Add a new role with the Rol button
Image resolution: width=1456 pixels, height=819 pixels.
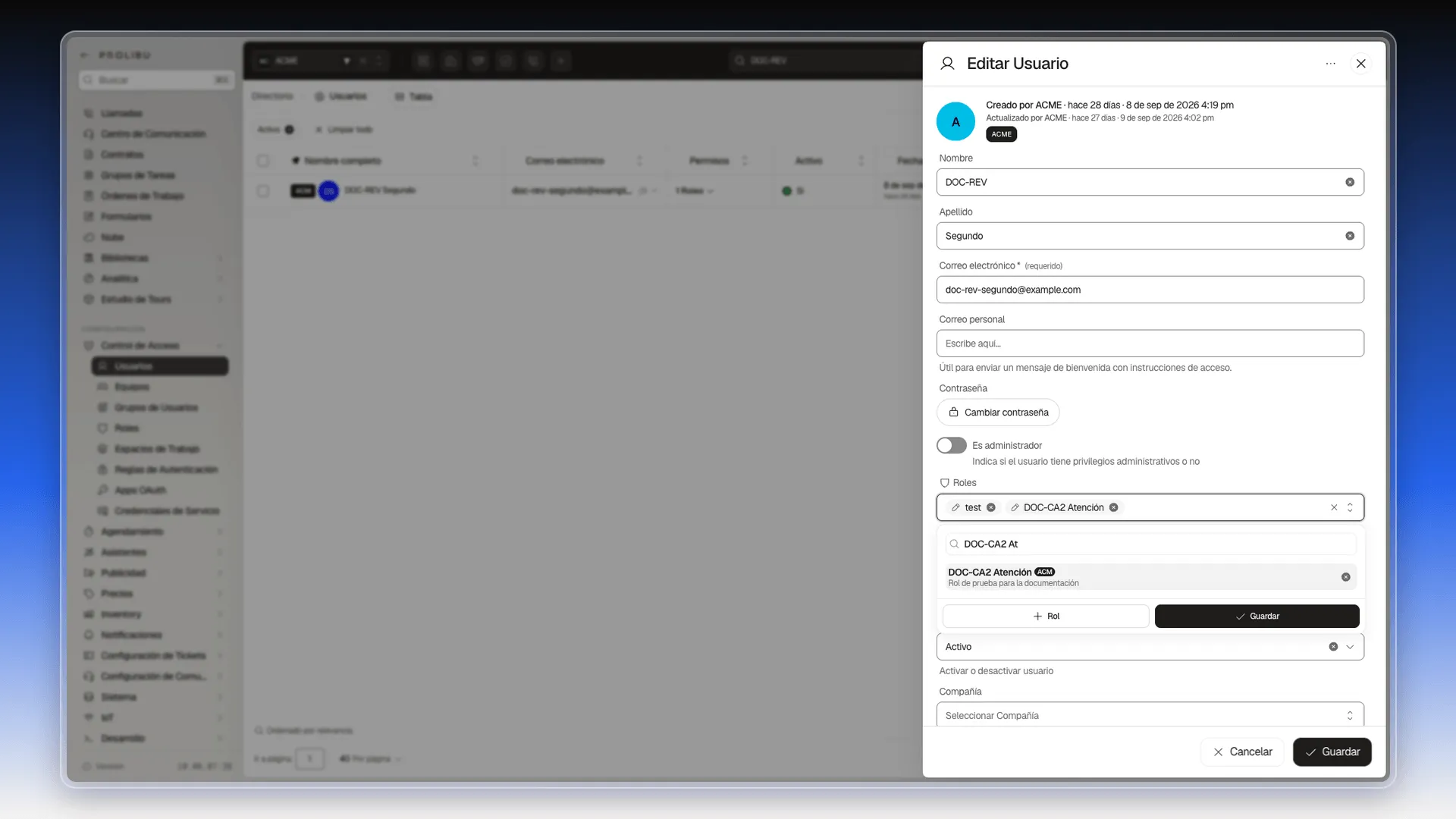click(1046, 617)
